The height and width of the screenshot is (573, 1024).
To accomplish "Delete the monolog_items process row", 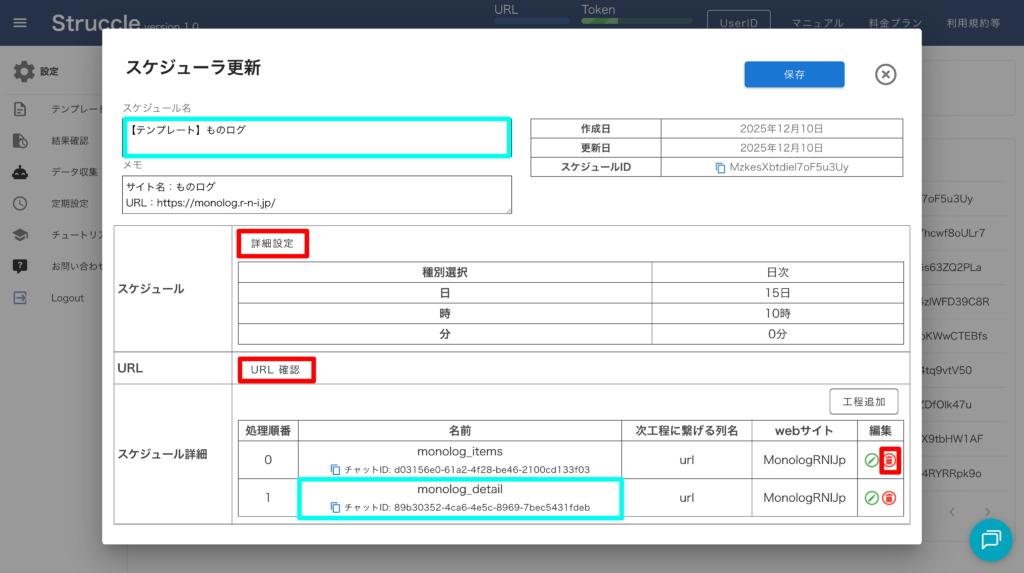I will coord(889,460).
